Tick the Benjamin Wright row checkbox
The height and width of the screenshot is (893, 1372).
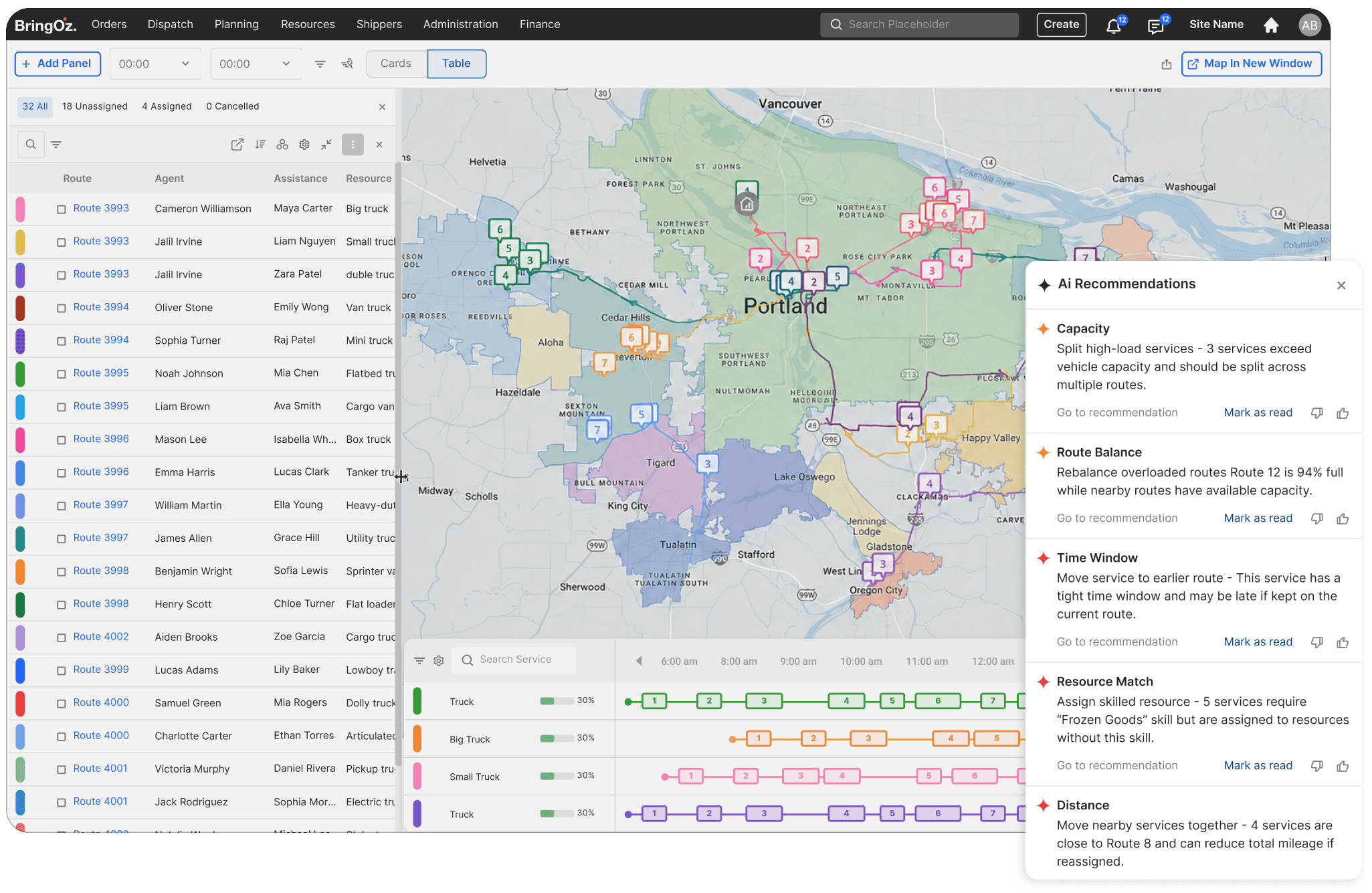tap(61, 572)
